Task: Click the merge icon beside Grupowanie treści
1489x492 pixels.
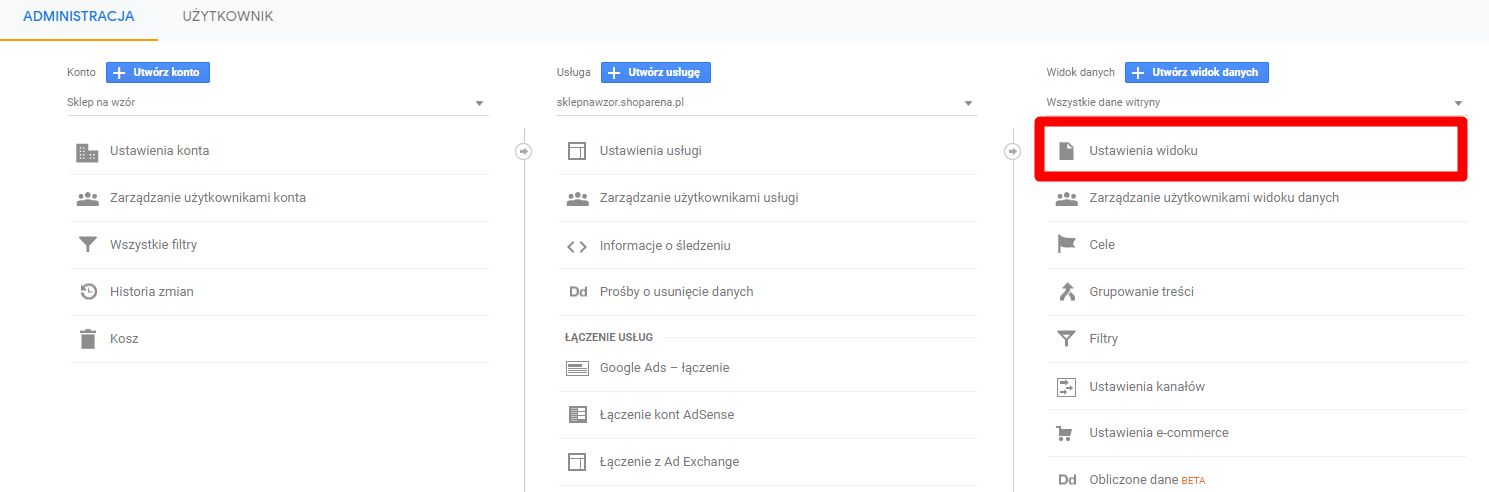Action: point(1067,292)
